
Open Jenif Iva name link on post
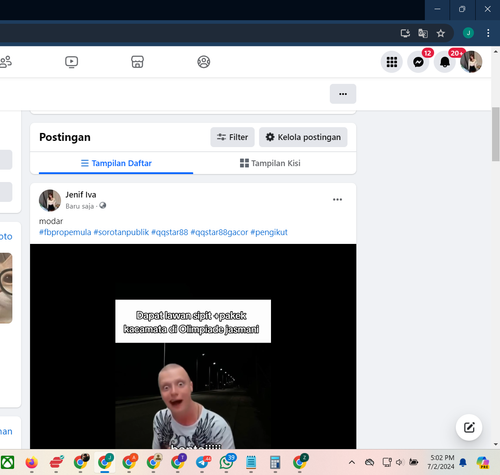(81, 195)
